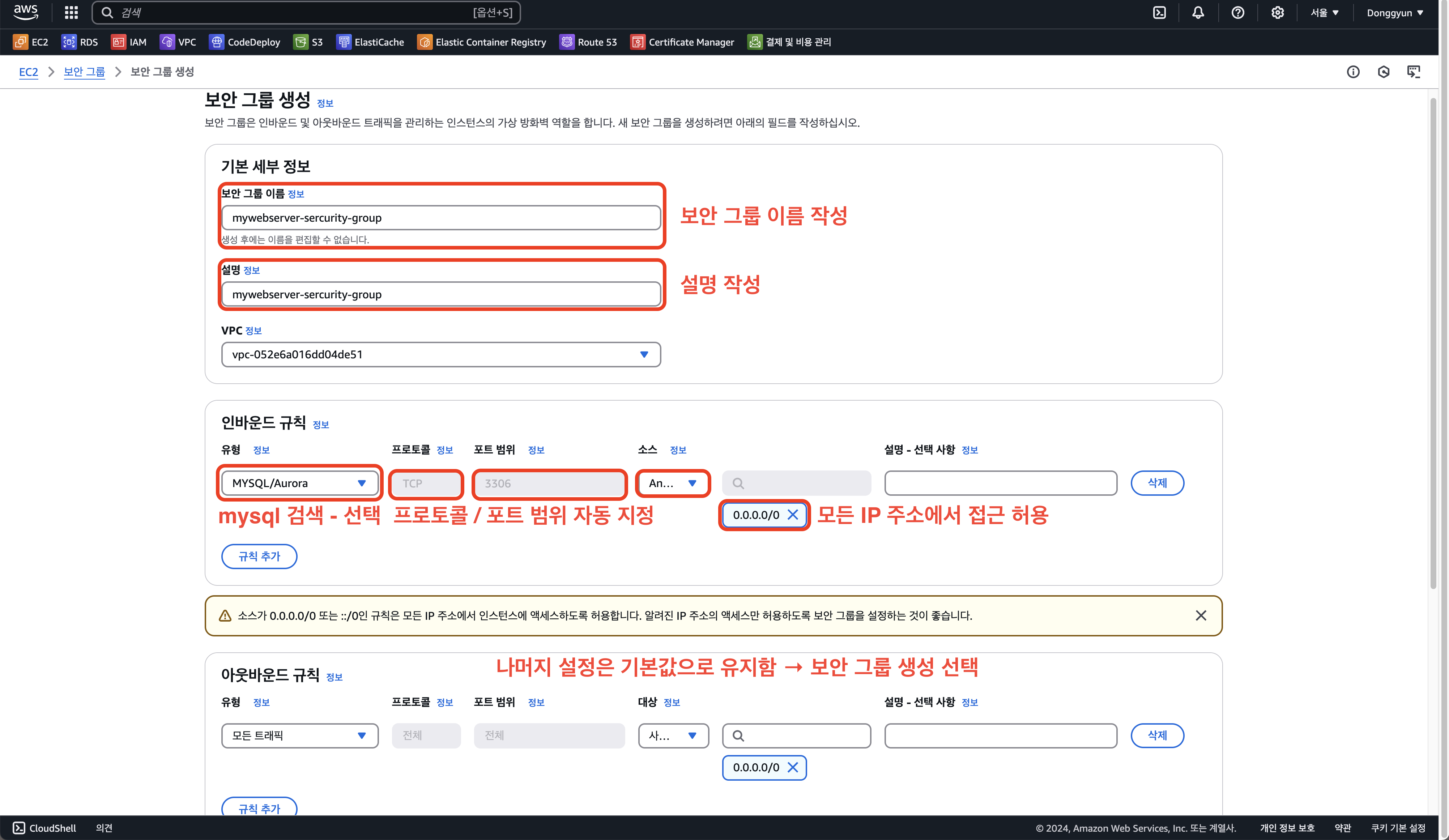The image size is (1449, 840).
Task: Click the screen tutorial icon at top right
Action: point(1414,72)
